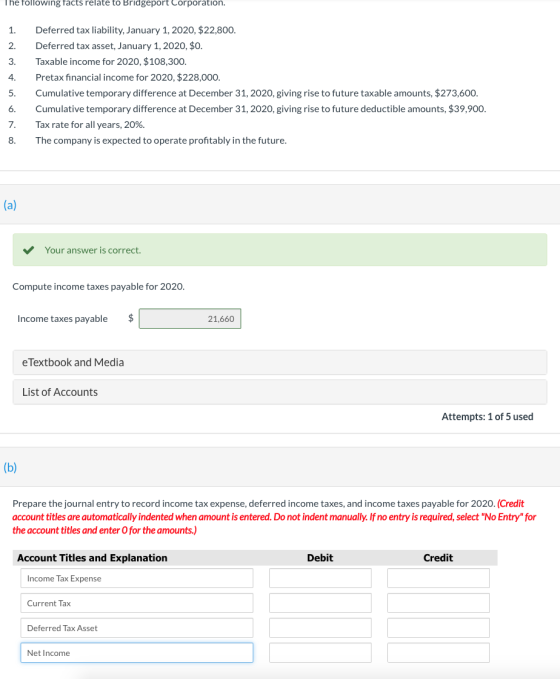
Task: Click the credit field for Deferred Tax Asset
Action: click(x=438, y=628)
